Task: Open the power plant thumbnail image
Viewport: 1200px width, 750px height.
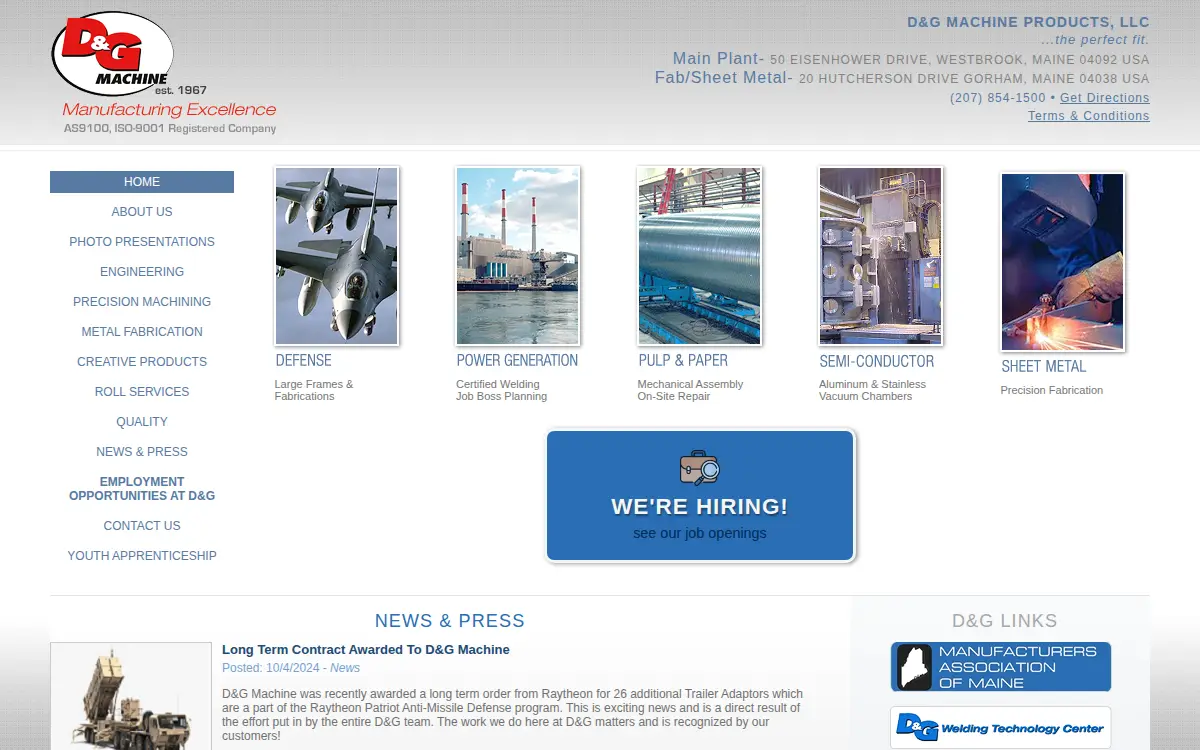Action: 518,256
